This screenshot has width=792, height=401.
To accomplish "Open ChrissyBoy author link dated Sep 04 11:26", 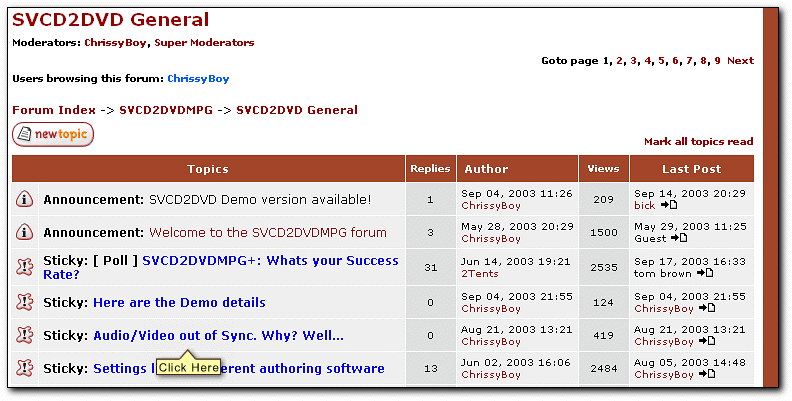I will [x=491, y=206].
